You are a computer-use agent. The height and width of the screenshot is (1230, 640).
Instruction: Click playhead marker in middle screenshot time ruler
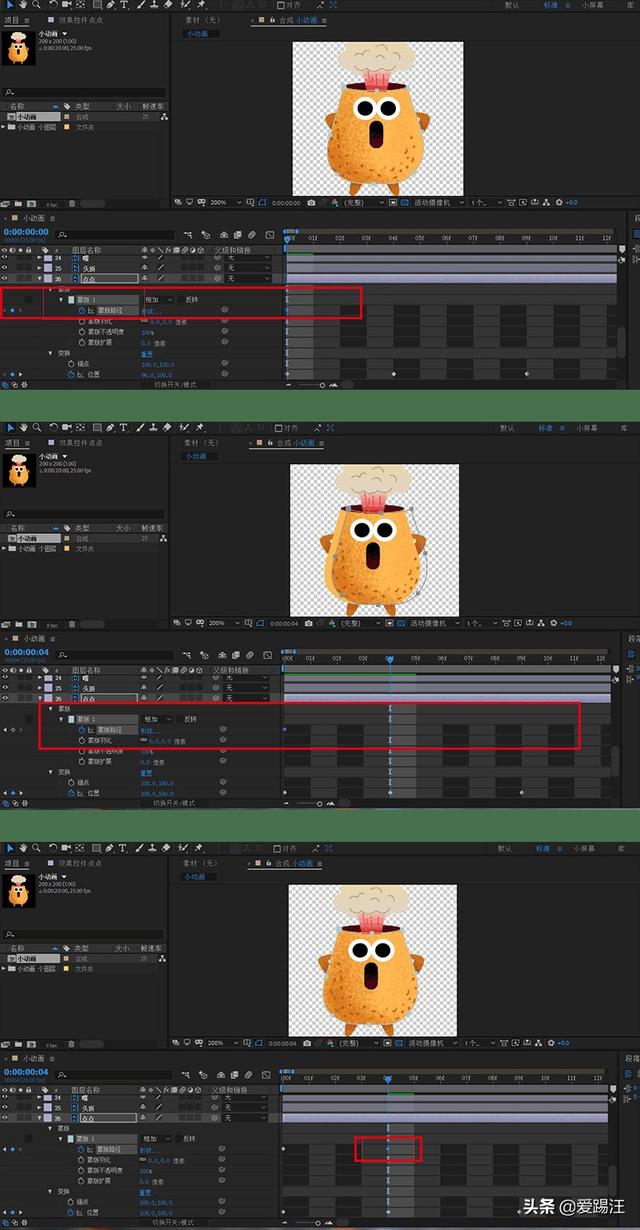point(389,659)
